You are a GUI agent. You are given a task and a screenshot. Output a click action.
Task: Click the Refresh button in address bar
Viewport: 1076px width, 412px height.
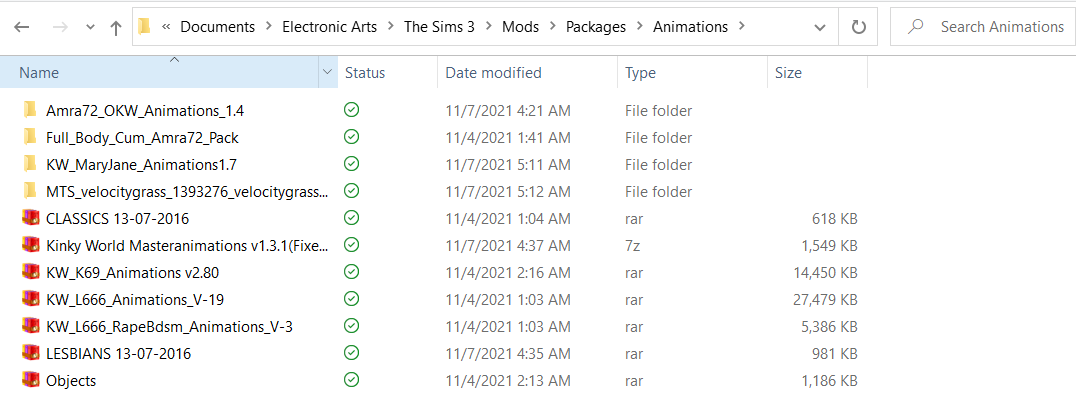pyautogui.click(x=858, y=27)
